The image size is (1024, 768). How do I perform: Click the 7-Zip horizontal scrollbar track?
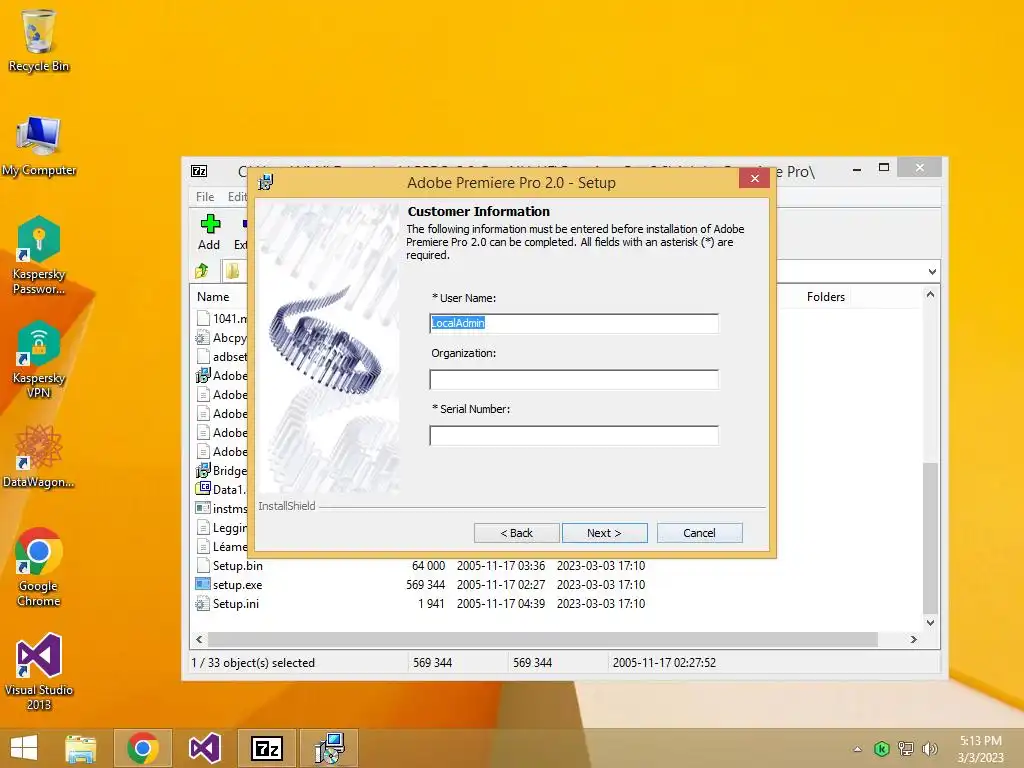[x=543, y=639]
